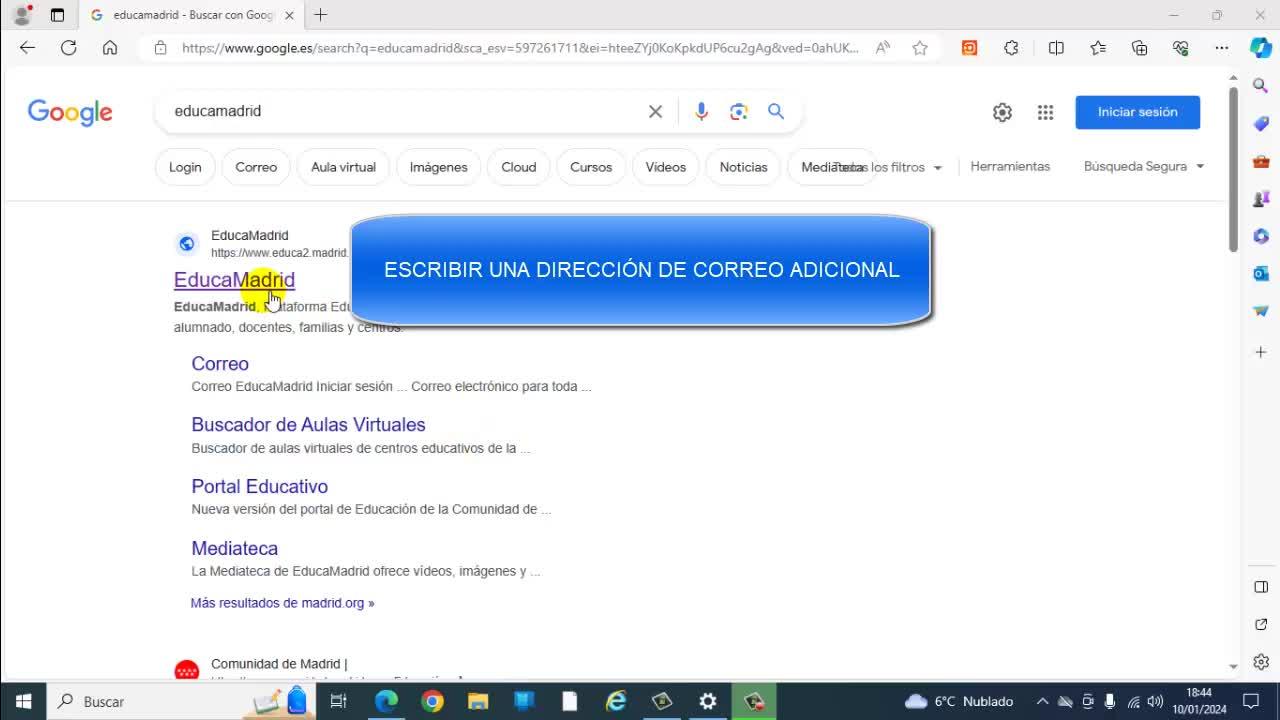Open the Edge sidebar search tool

click(x=1261, y=86)
